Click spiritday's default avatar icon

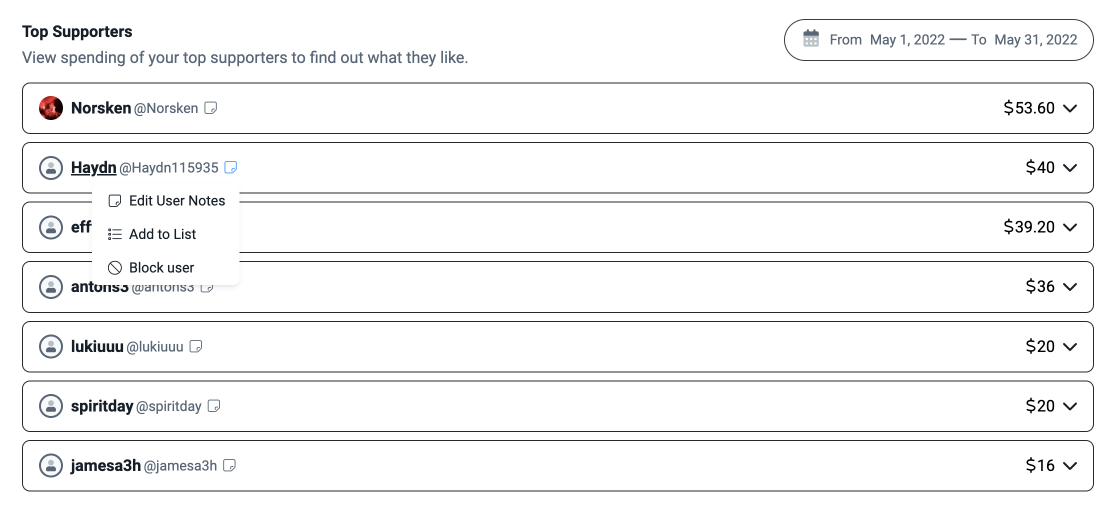coord(50,406)
